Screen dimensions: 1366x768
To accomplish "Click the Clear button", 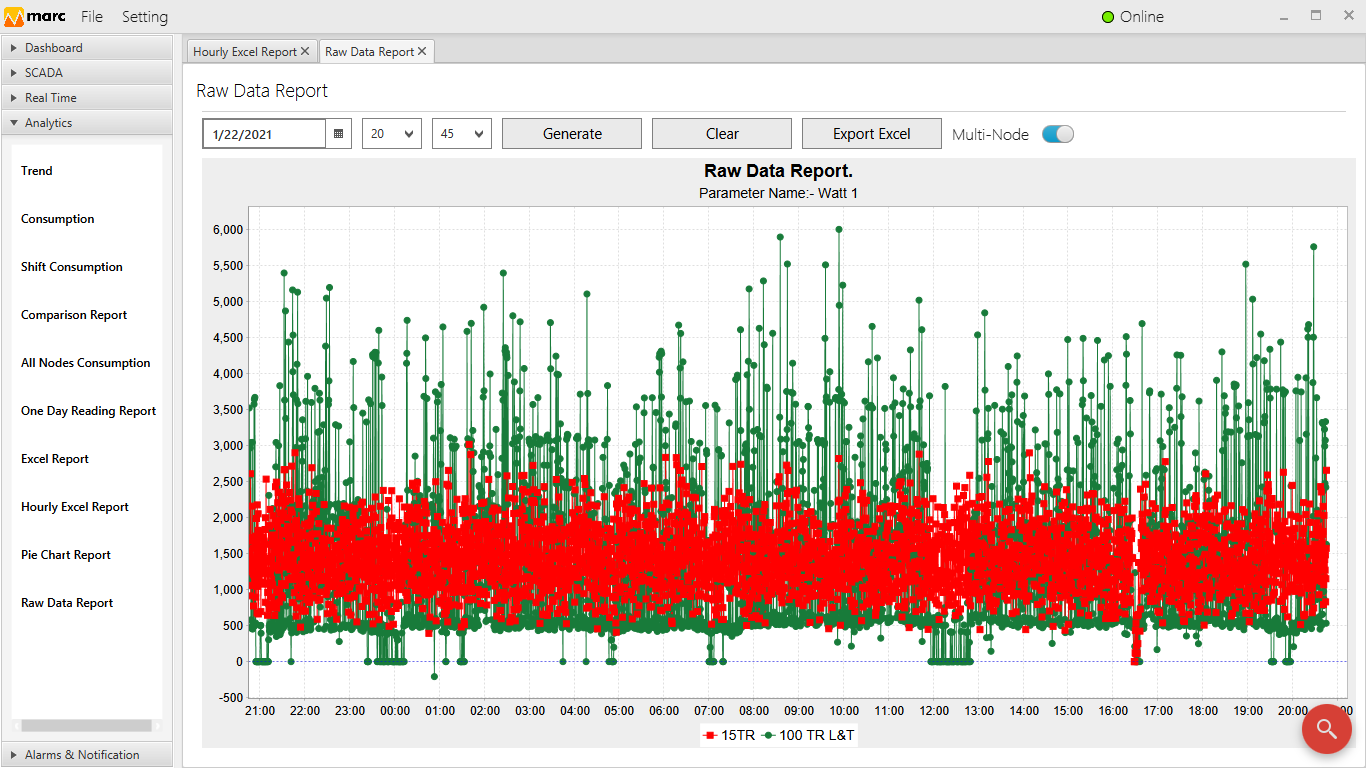I will [x=722, y=134].
